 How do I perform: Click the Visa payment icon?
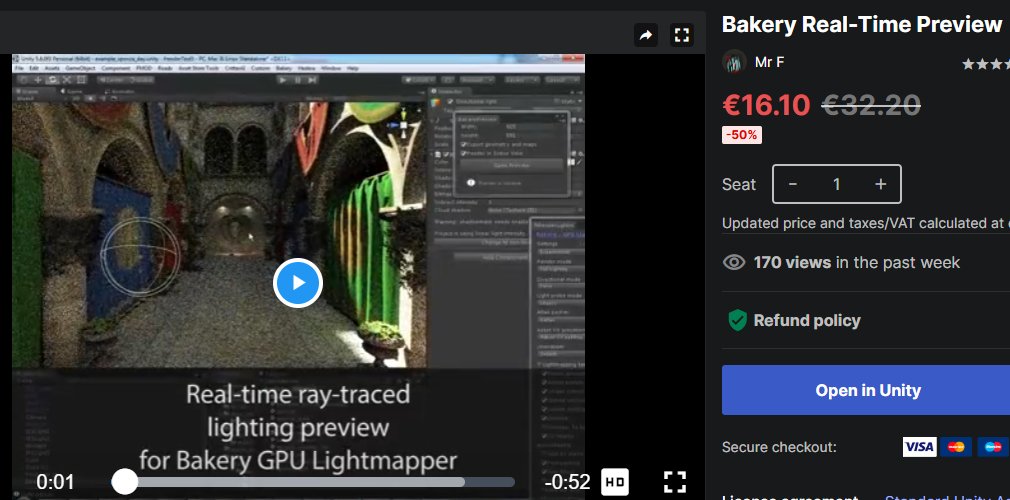click(x=919, y=447)
